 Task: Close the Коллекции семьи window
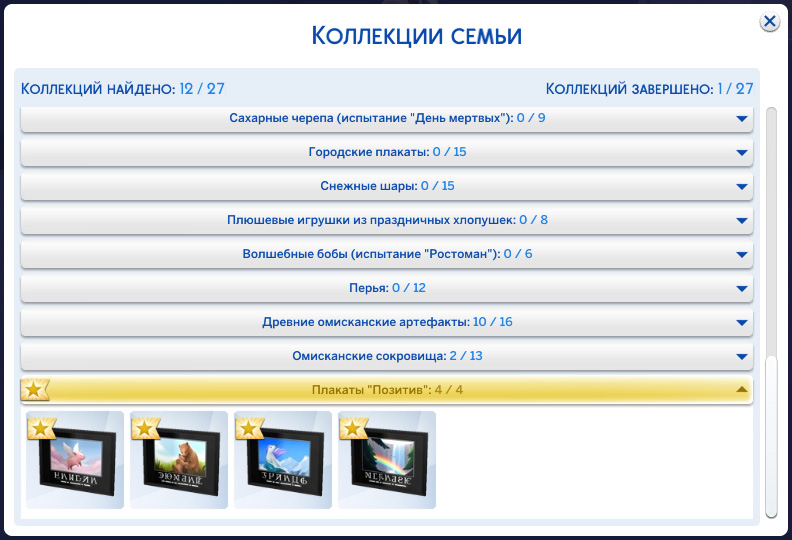point(769,22)
